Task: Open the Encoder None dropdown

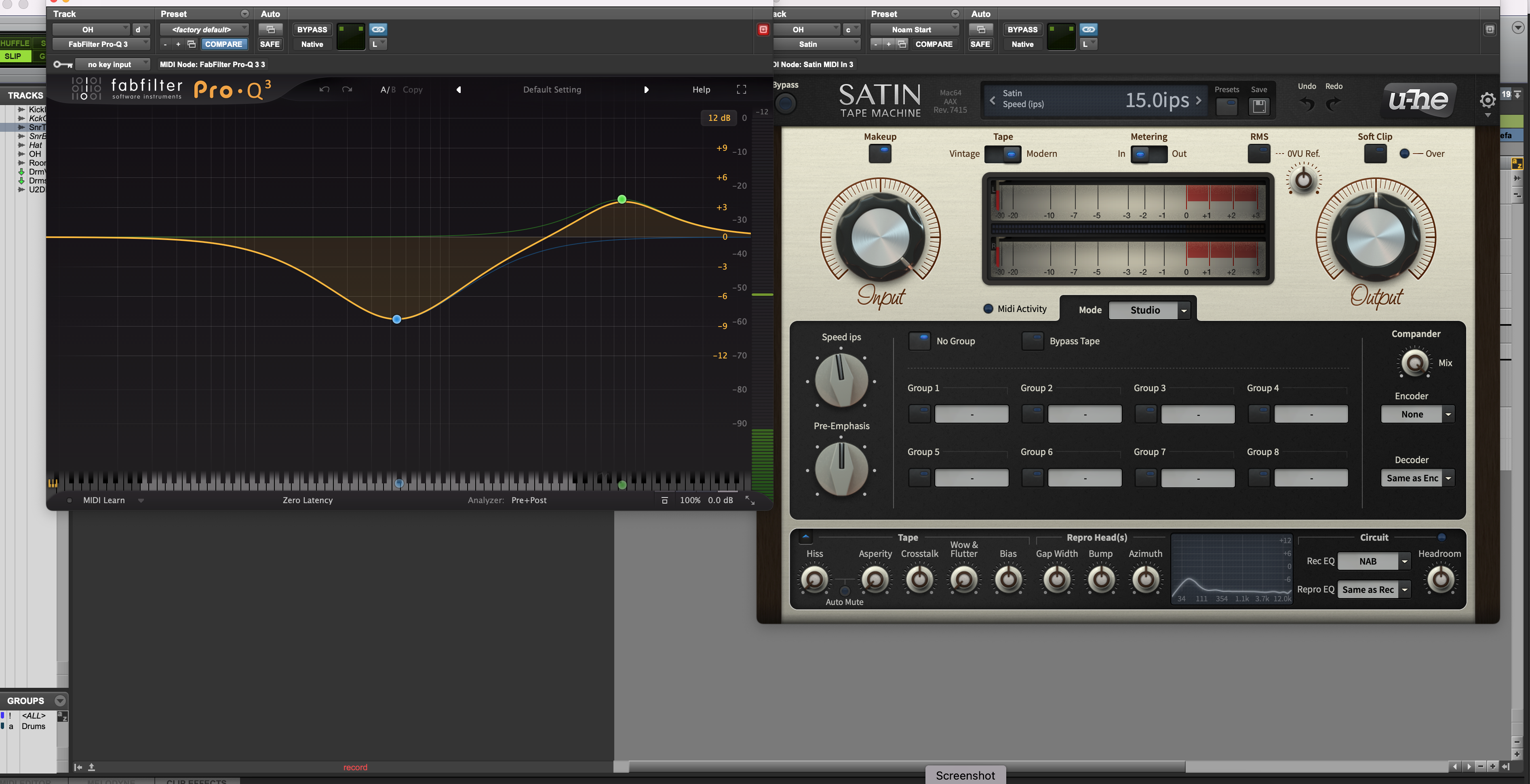Action: coord(1417,414)
